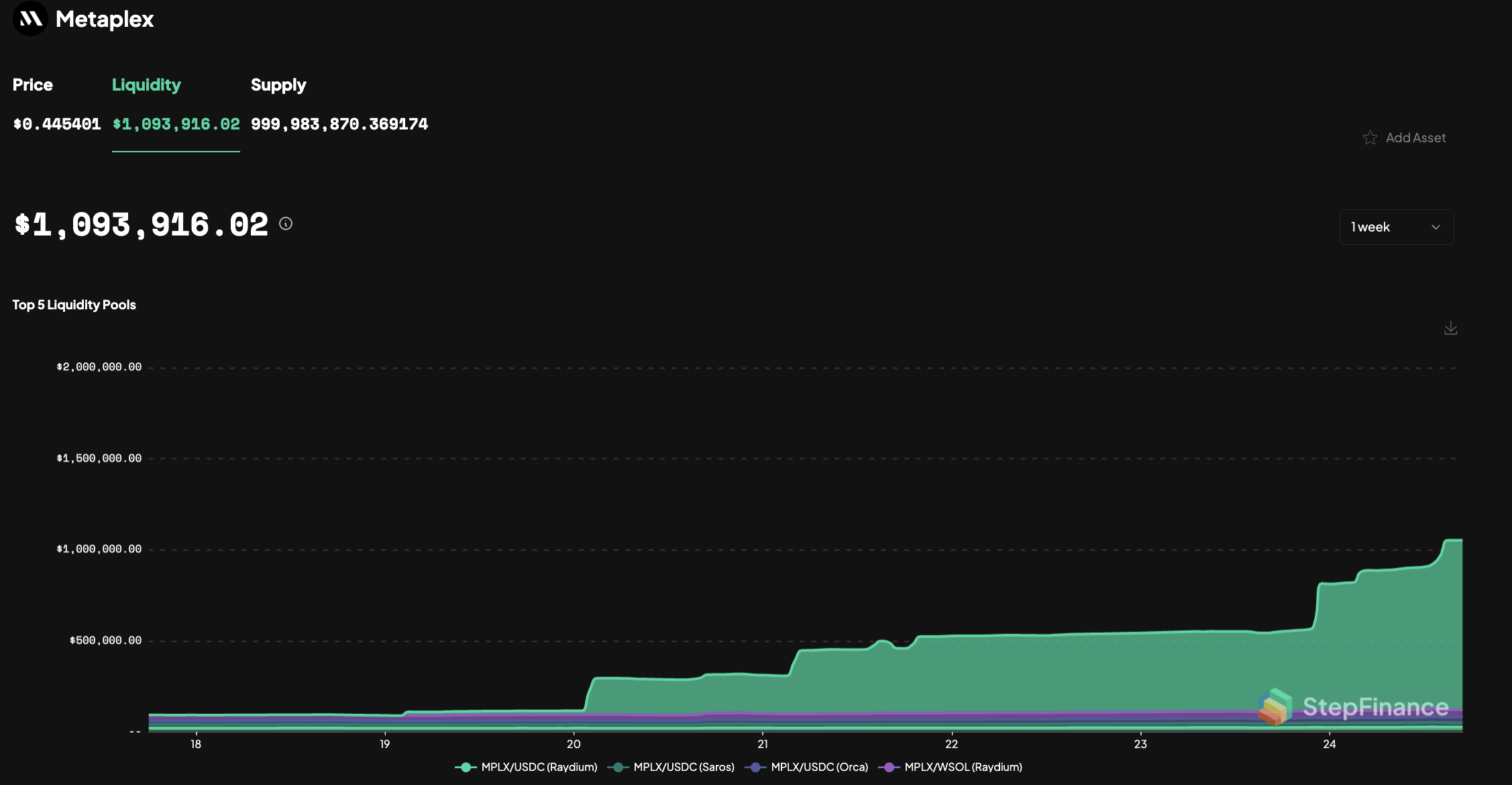Hide the MPLX/USDC (Orca) series
The width and height of the screenshot is (1512, 785).
pyautogui.click(x=820, y=767)
